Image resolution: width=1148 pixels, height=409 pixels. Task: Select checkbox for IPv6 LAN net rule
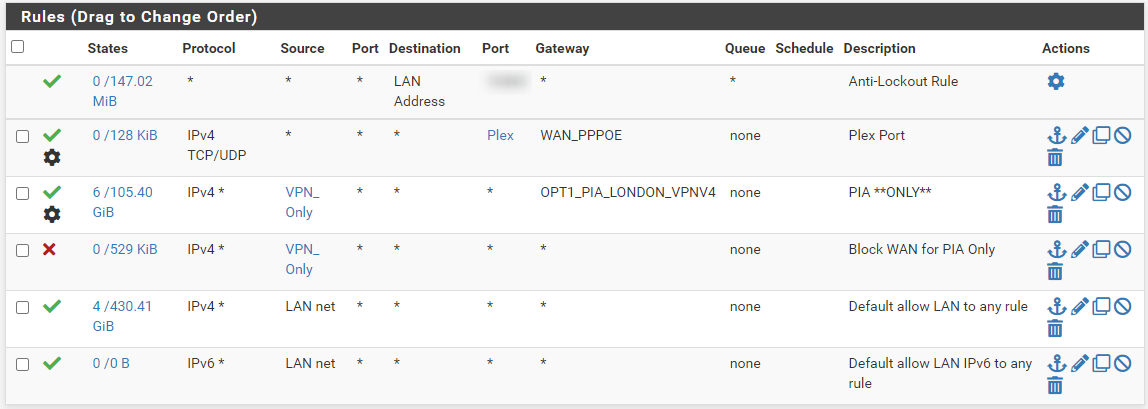[23, 364]
